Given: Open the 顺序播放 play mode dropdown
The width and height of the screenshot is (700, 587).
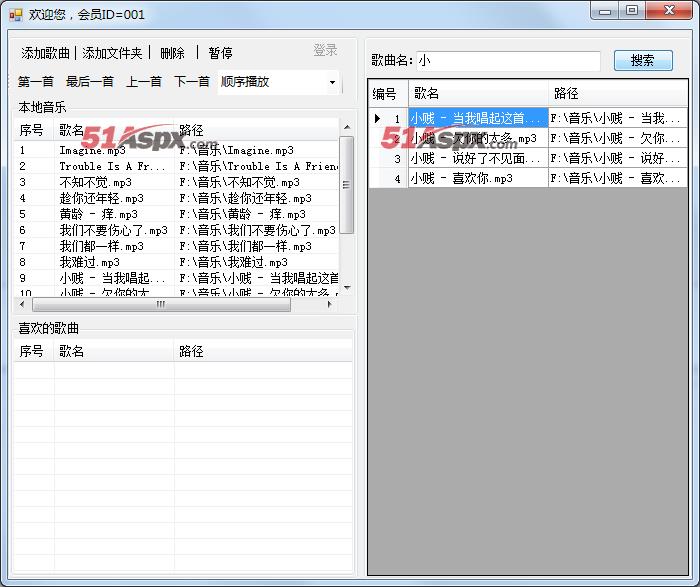Looking at the screenshot, I should (279, 82).
